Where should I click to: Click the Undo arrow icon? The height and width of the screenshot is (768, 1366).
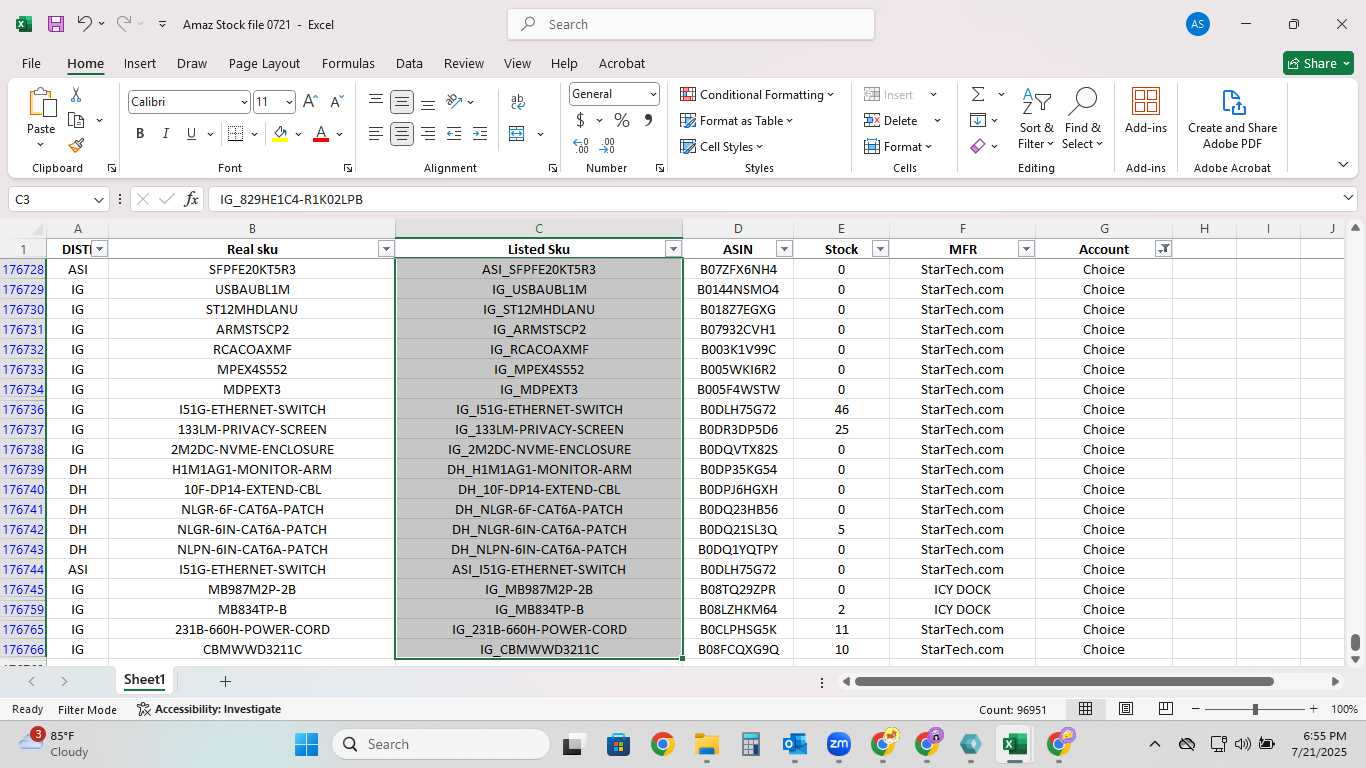(84, 24)
